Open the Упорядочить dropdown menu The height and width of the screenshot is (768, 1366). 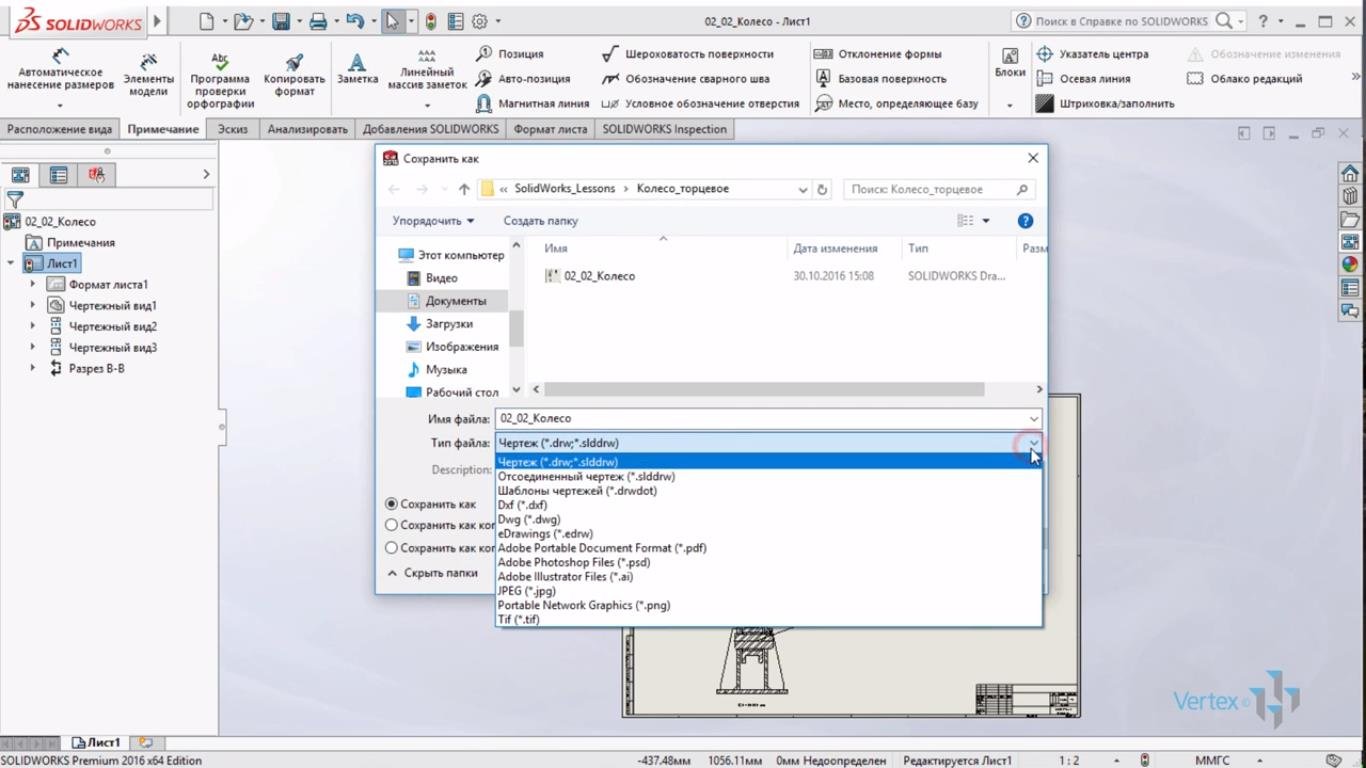(433, 221)
